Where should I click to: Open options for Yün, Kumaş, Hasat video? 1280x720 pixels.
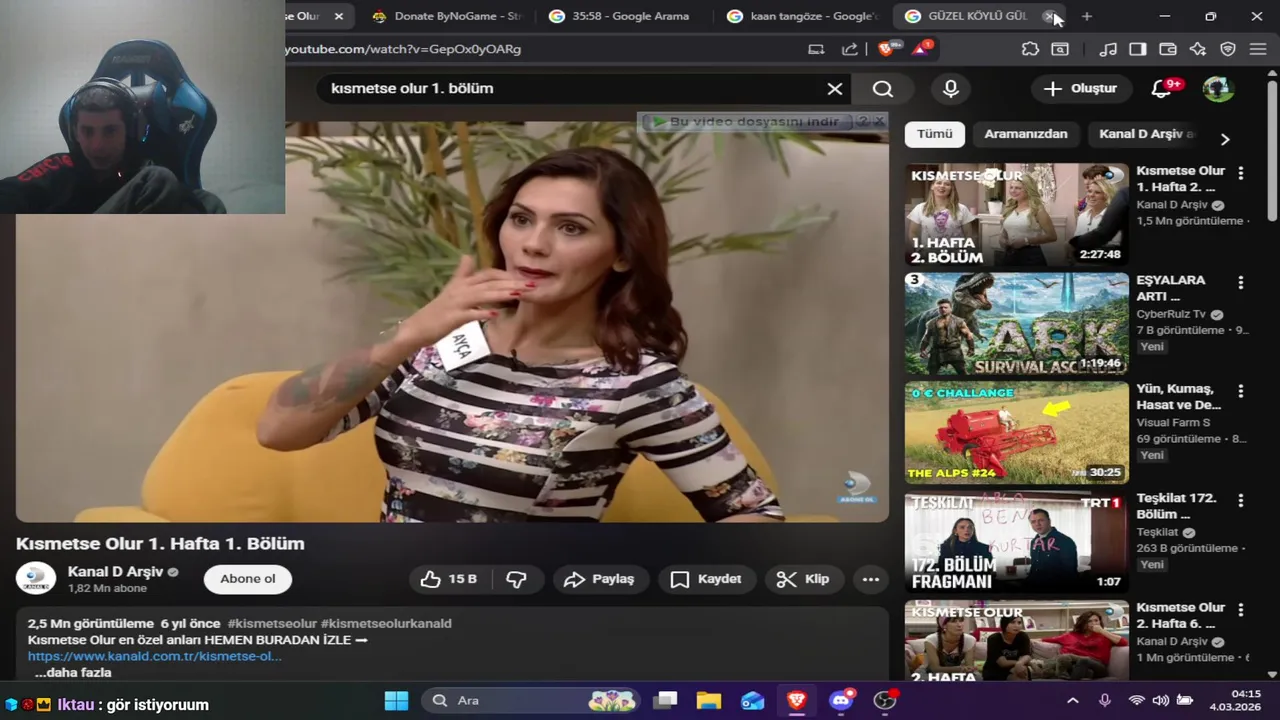point(1241,391)
